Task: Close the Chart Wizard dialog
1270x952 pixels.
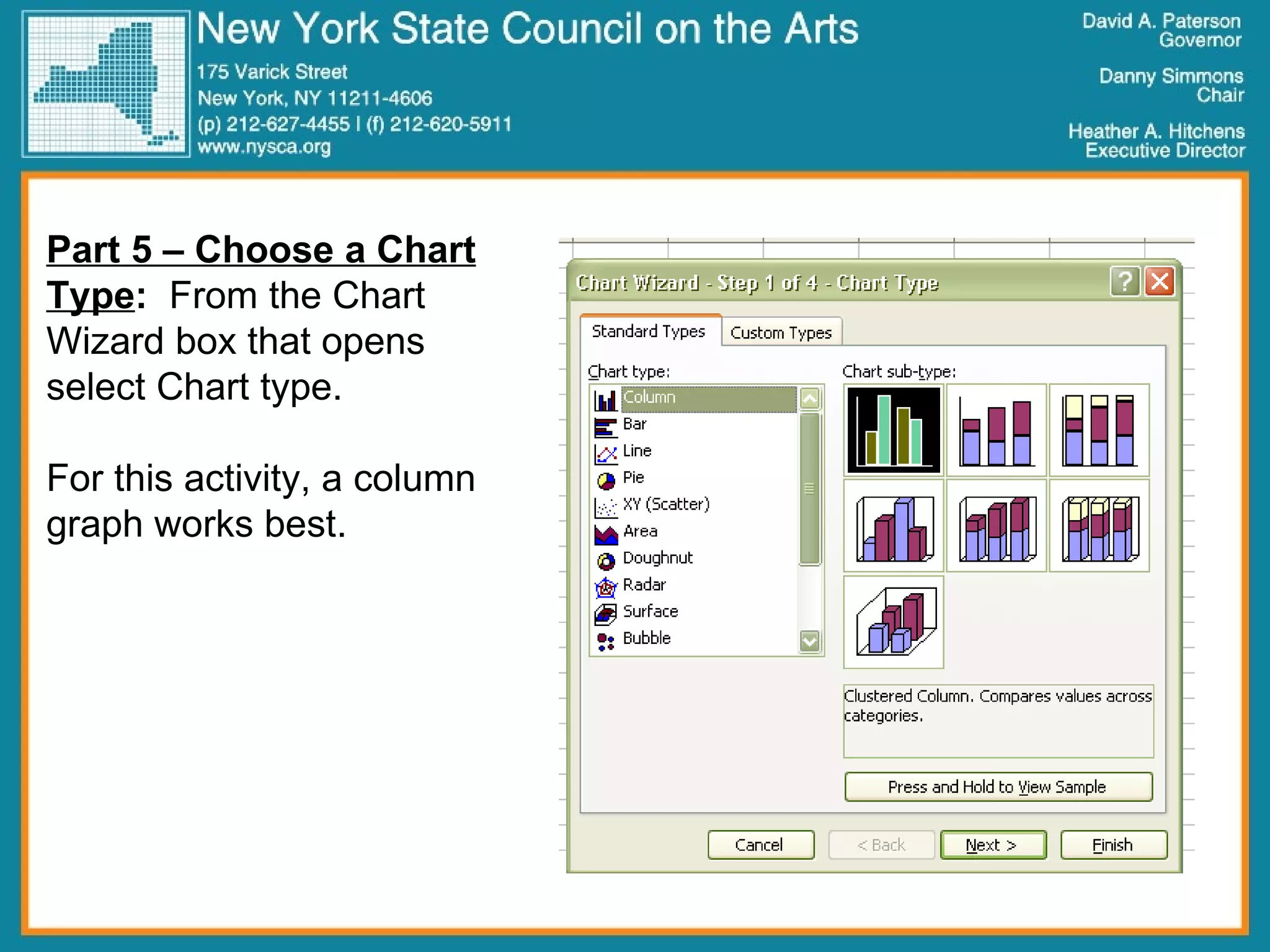Action: click(x=1160, y=282)
